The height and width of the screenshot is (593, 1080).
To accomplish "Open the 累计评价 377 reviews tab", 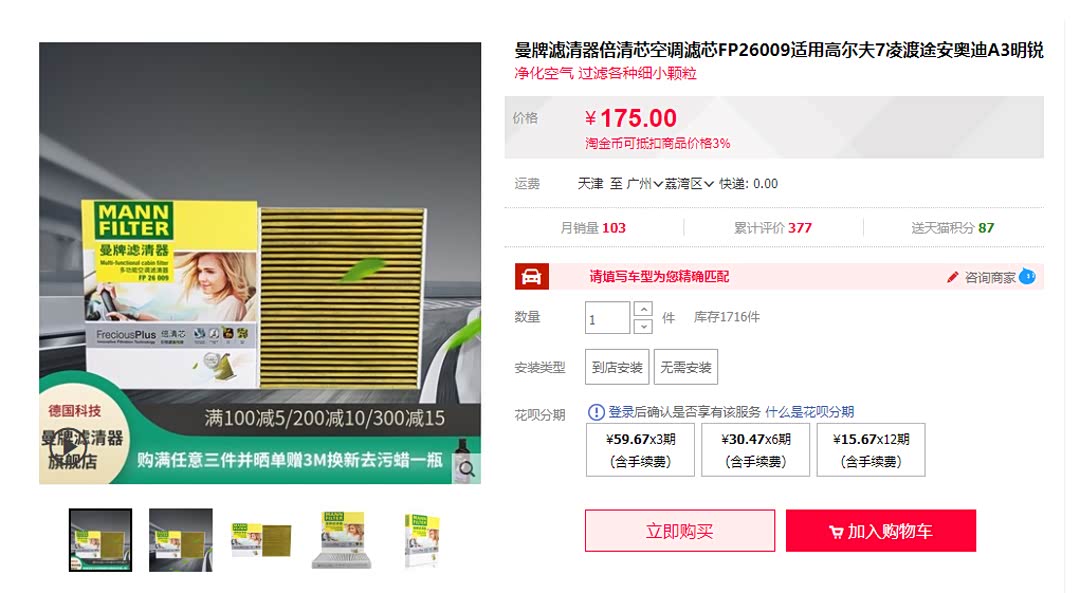I will pyautogui.click(x=773, y=228).
